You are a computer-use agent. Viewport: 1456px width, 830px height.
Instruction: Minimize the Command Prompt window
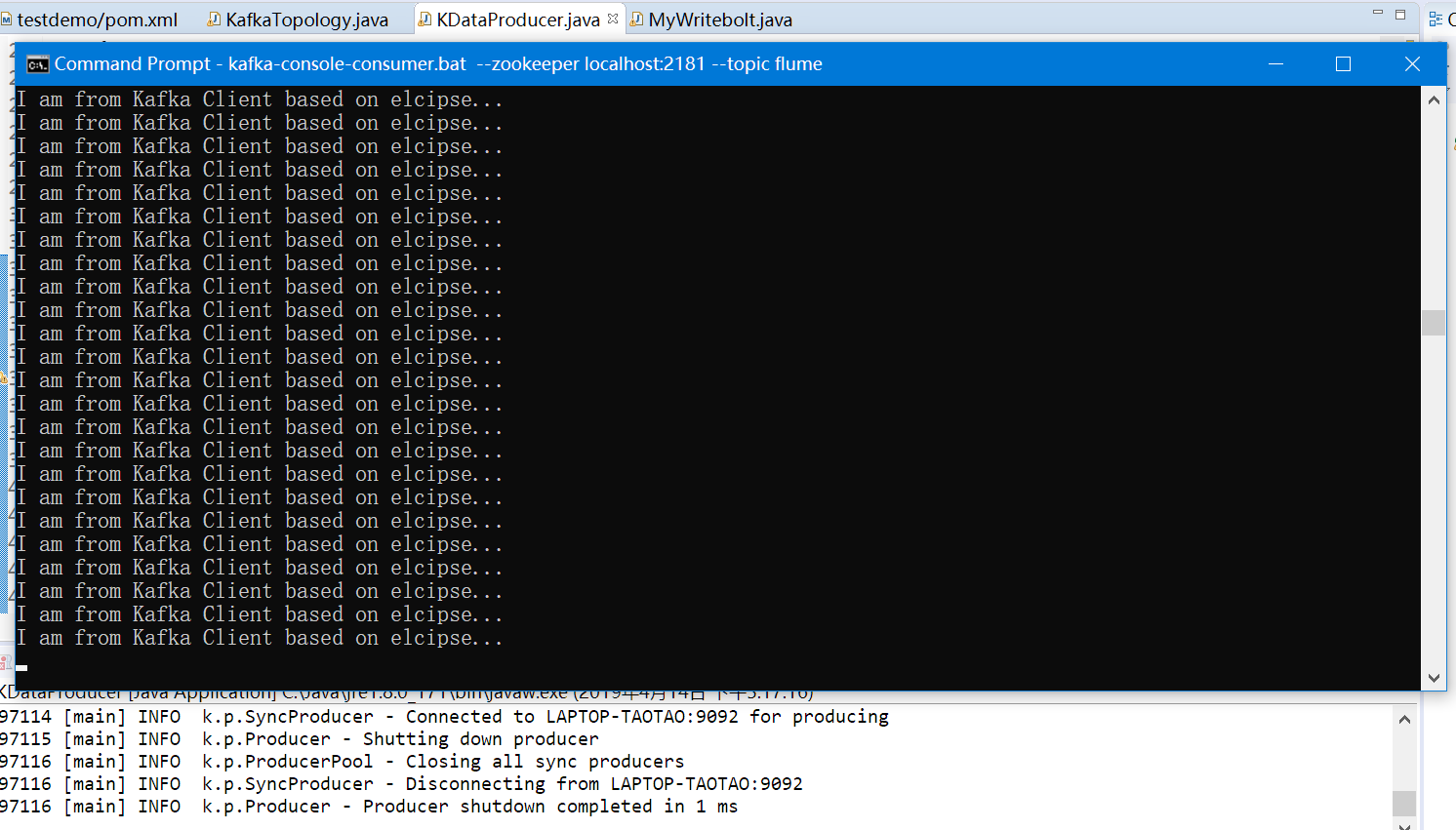[x=1275, y=64]
